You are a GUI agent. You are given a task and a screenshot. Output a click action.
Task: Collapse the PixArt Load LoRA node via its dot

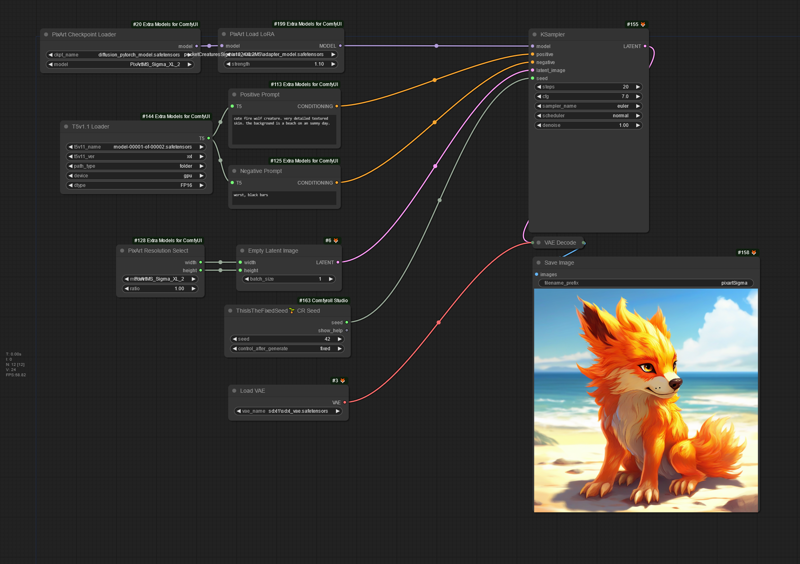(x=224, y=34)
